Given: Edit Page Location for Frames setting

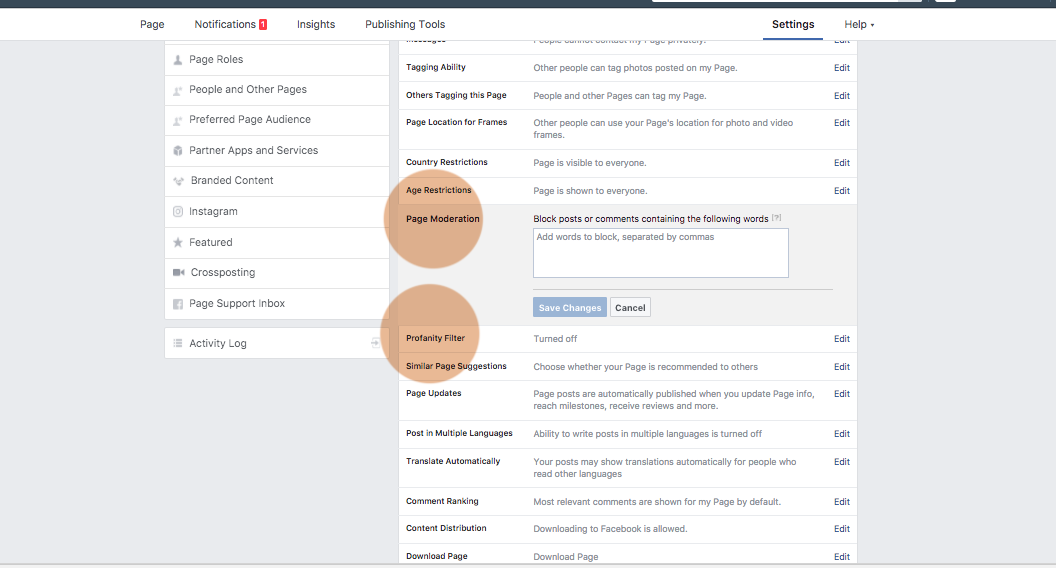Looking at the screenshot, I should tap(842, 123).
